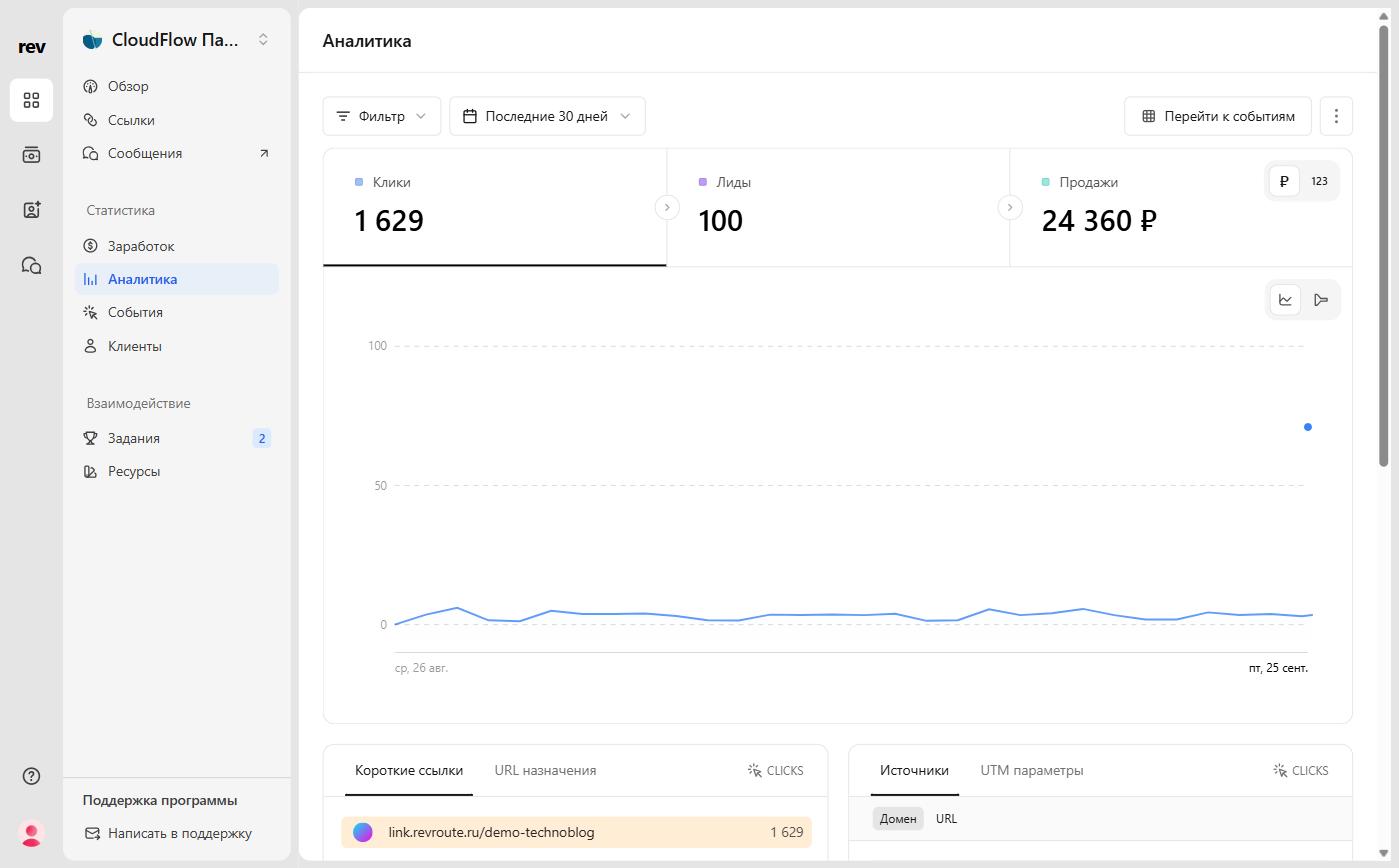Select the URL toggle under Источники

point(946,818)
